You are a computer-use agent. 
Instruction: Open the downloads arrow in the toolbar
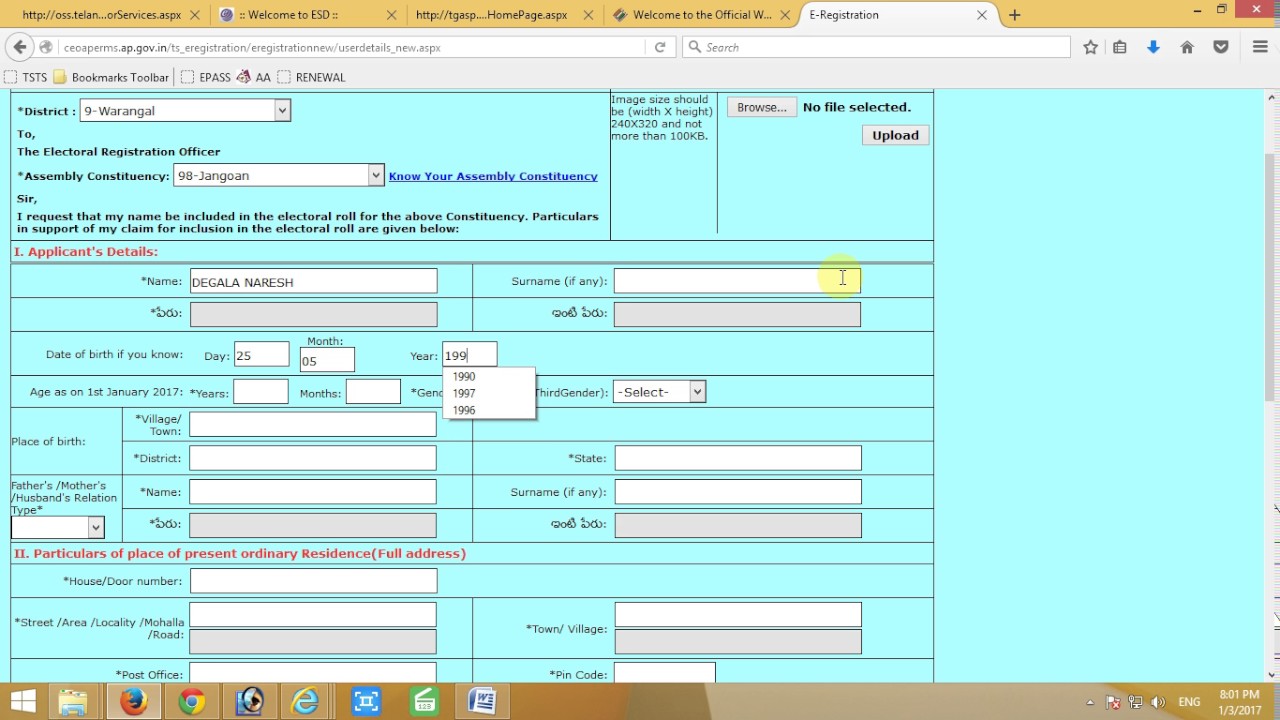point(1153,47)
